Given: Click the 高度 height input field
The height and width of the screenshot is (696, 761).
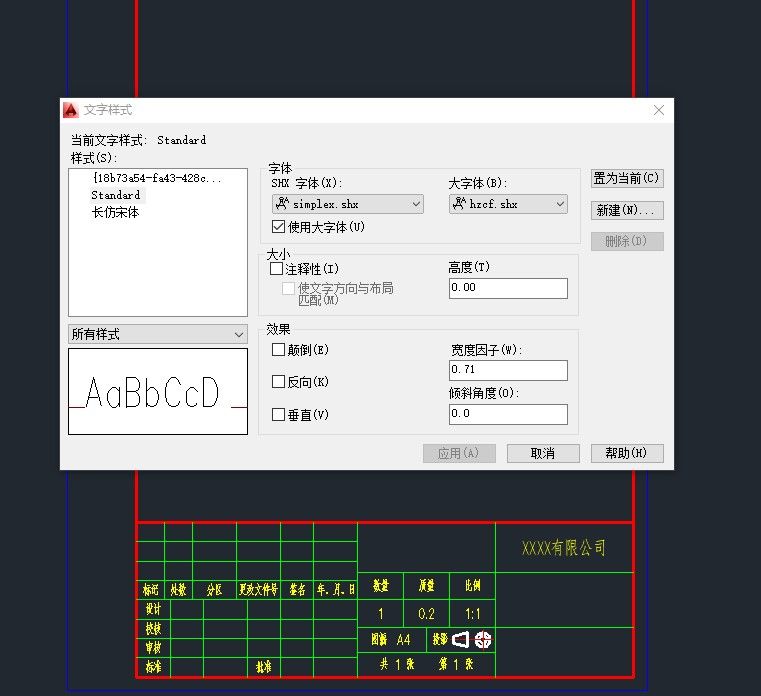Looking at the screenshot, I should (508, 288).
